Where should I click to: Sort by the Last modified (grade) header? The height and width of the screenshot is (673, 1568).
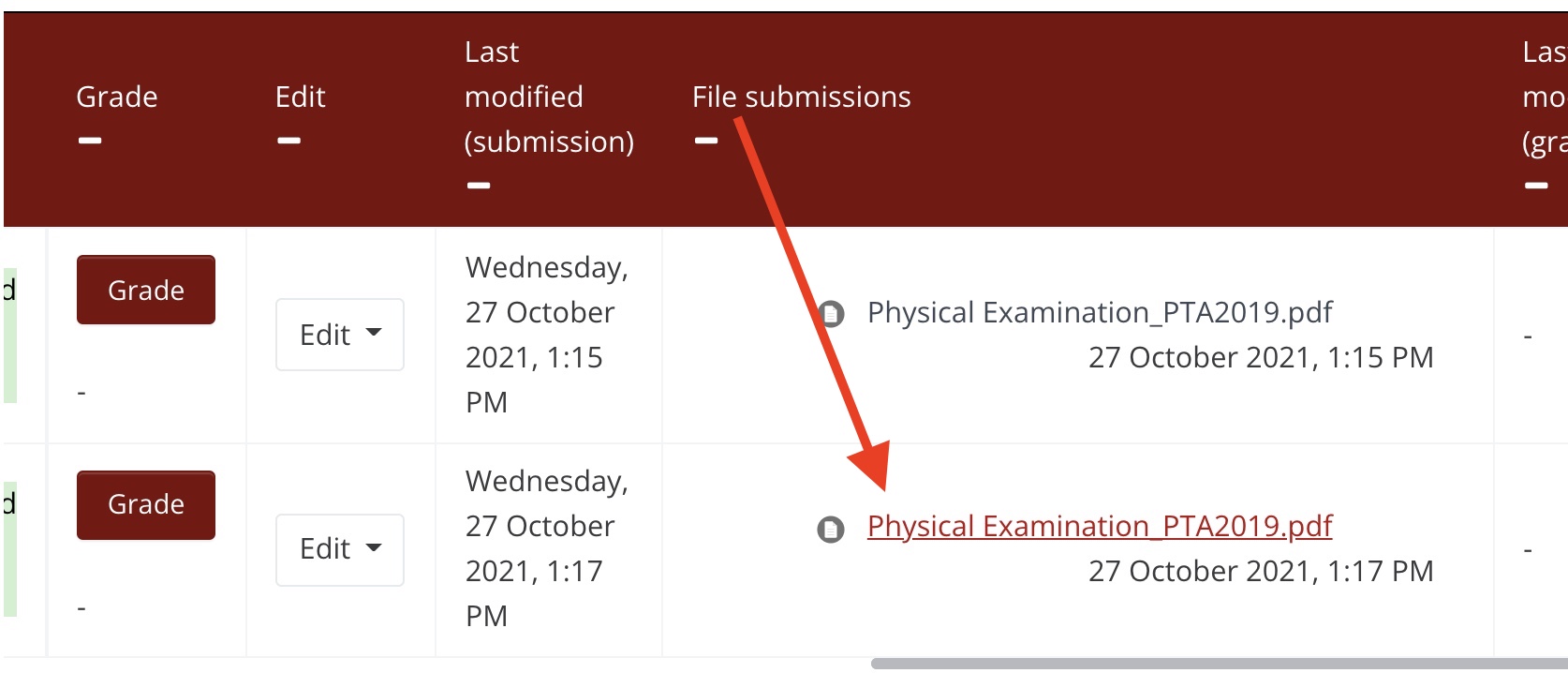pyautogui.click(x=1544, y=97)
